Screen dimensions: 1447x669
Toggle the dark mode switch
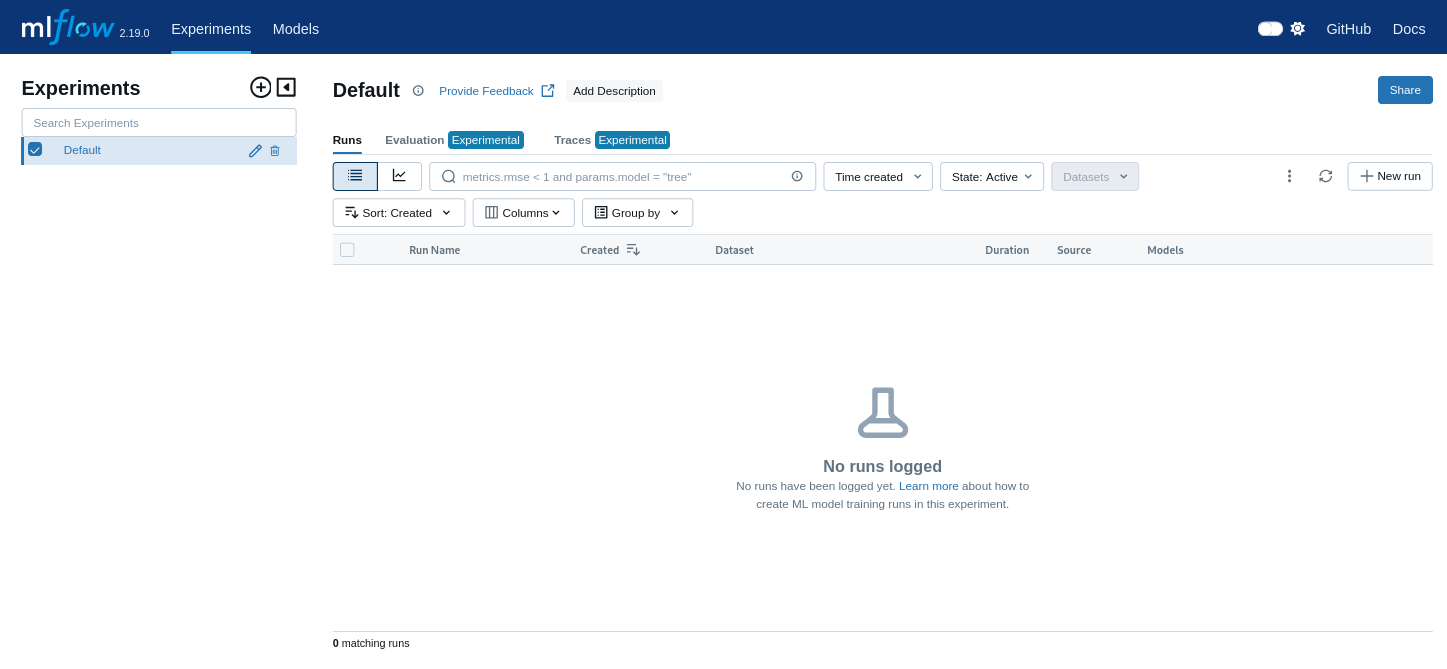[1270, 29]
